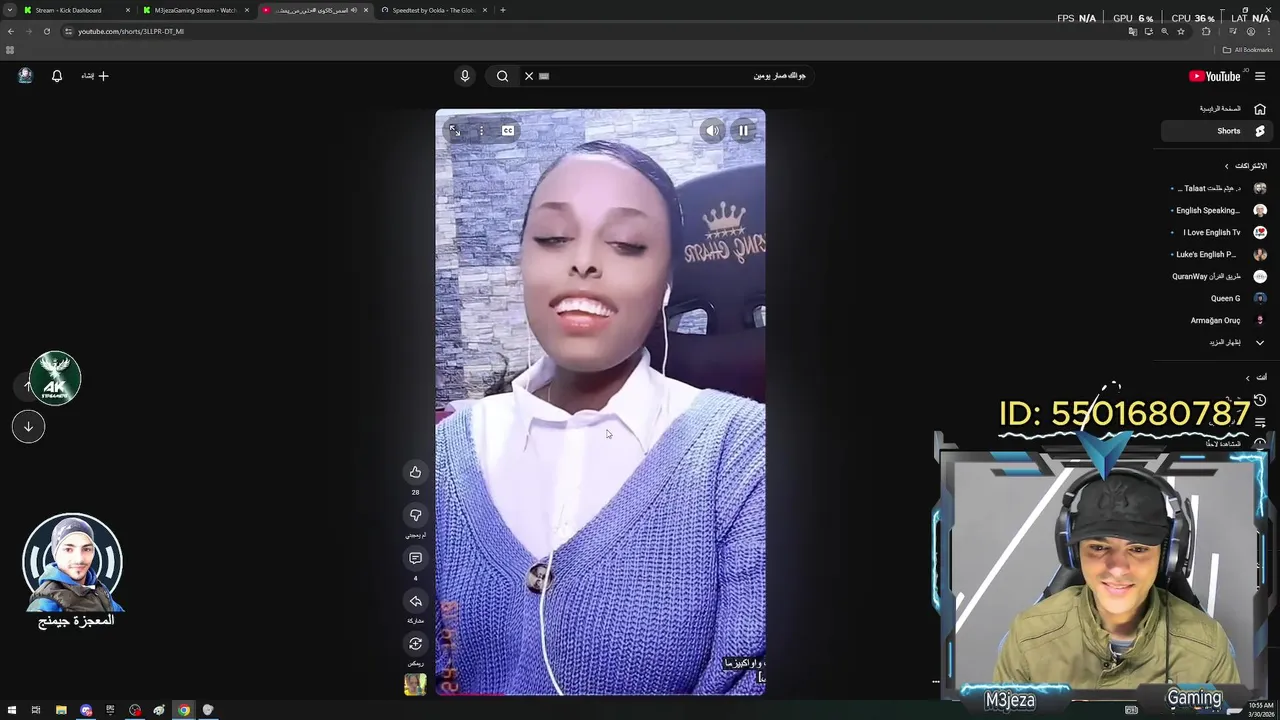Pause the Shorts video
The height and width of the screenshot is (720, 1280).
[743, 131]
